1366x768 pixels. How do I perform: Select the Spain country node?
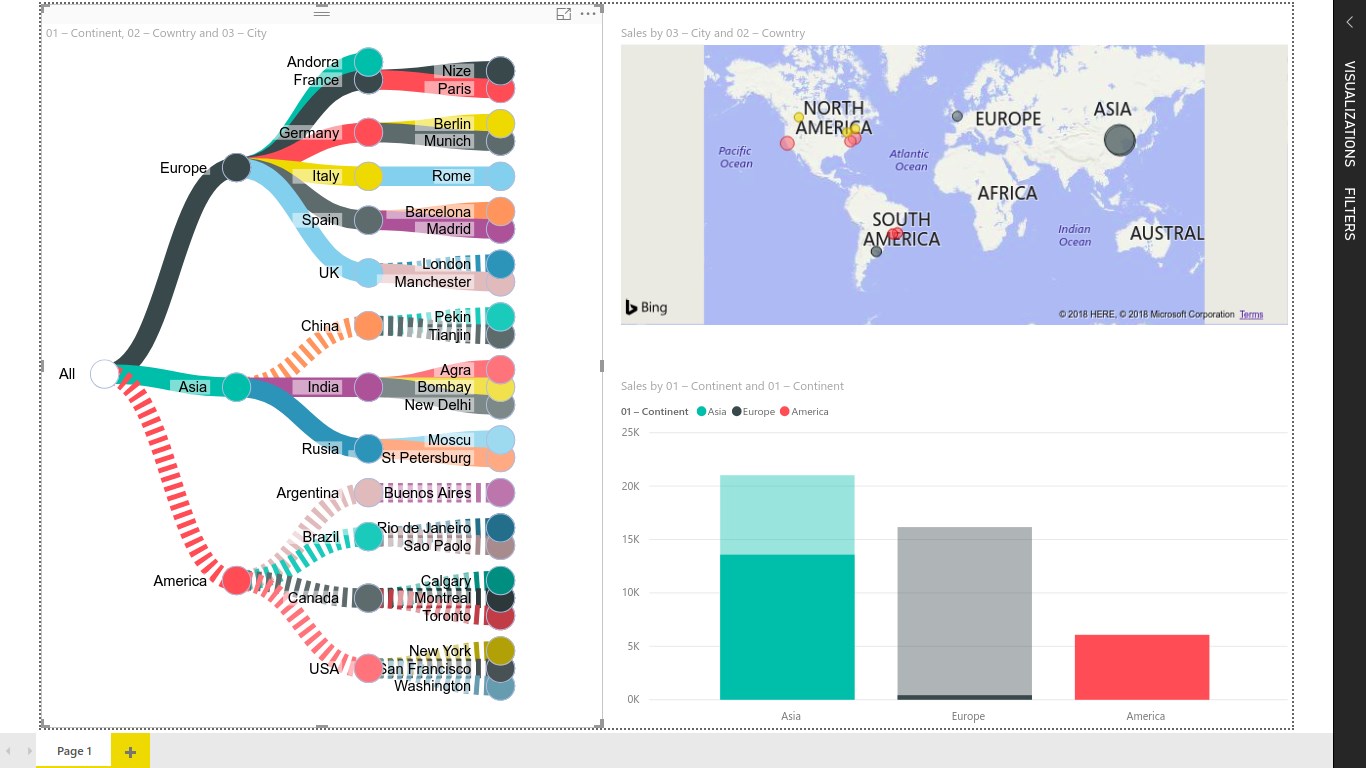point(369,220)
